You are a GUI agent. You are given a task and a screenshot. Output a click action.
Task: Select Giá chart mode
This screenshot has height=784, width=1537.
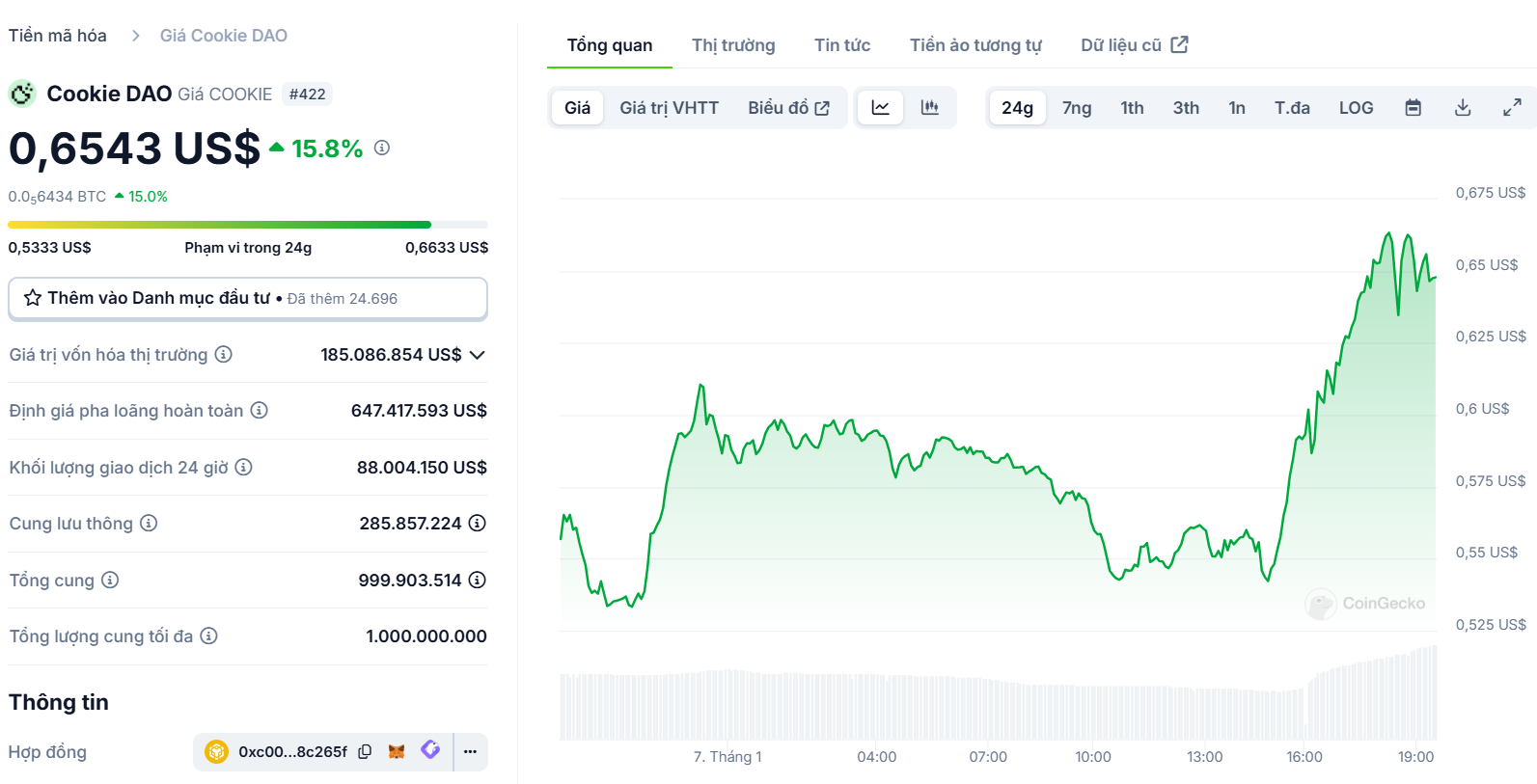[x=578, y=108]
